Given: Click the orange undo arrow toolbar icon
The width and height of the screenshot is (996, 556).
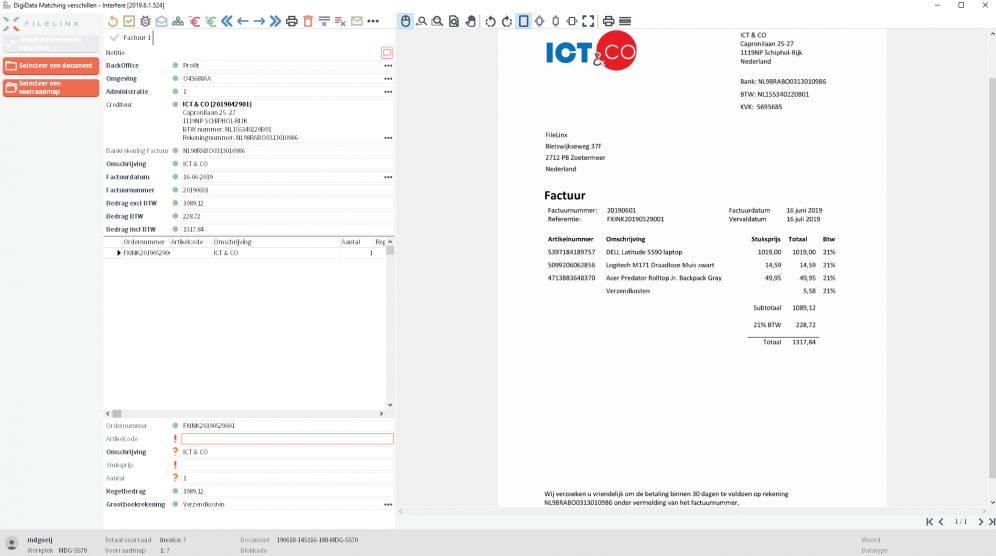Looking at the screenshot, I should [x=112, y=21].
